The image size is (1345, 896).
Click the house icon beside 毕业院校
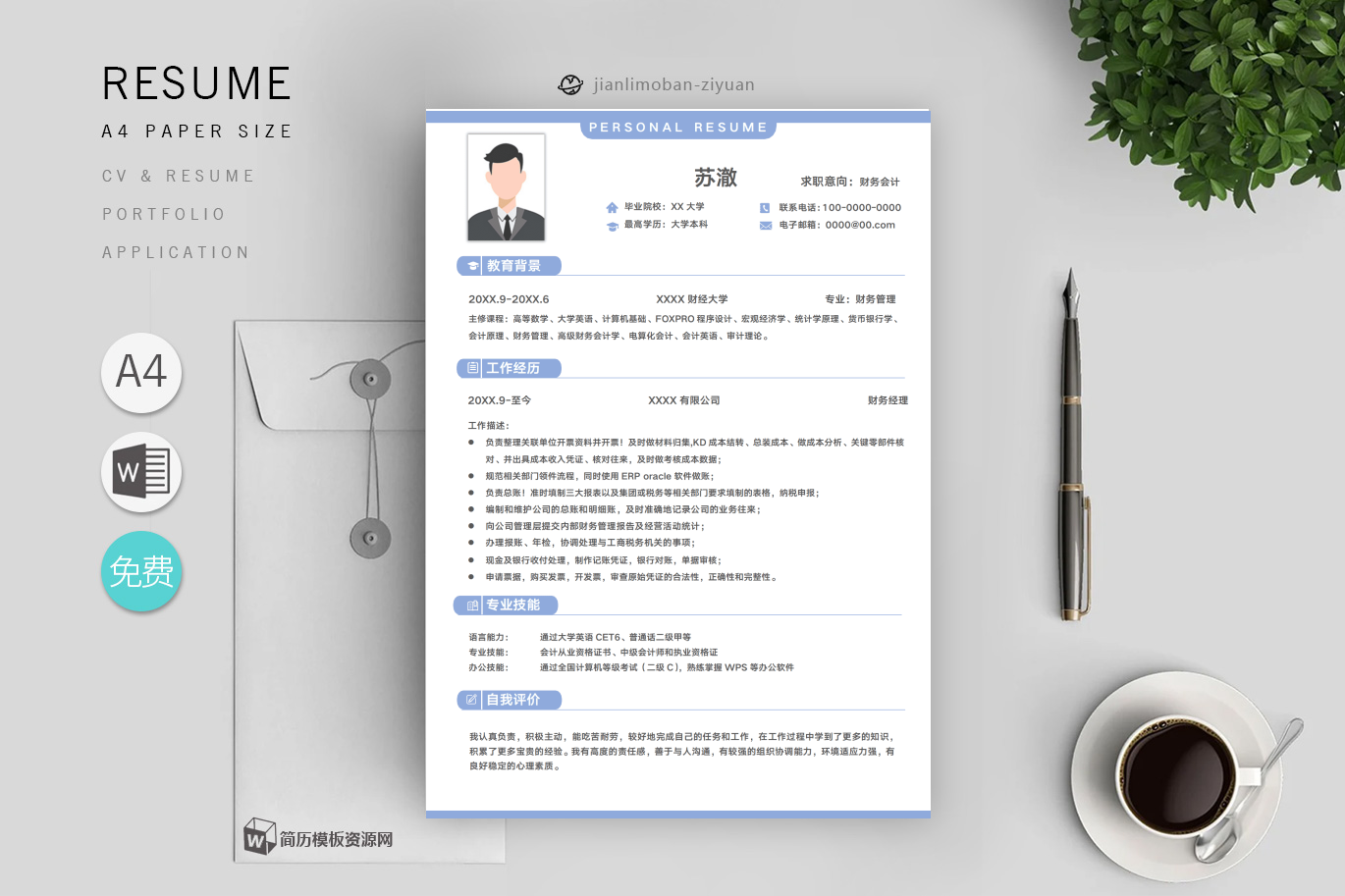(612, 207)
